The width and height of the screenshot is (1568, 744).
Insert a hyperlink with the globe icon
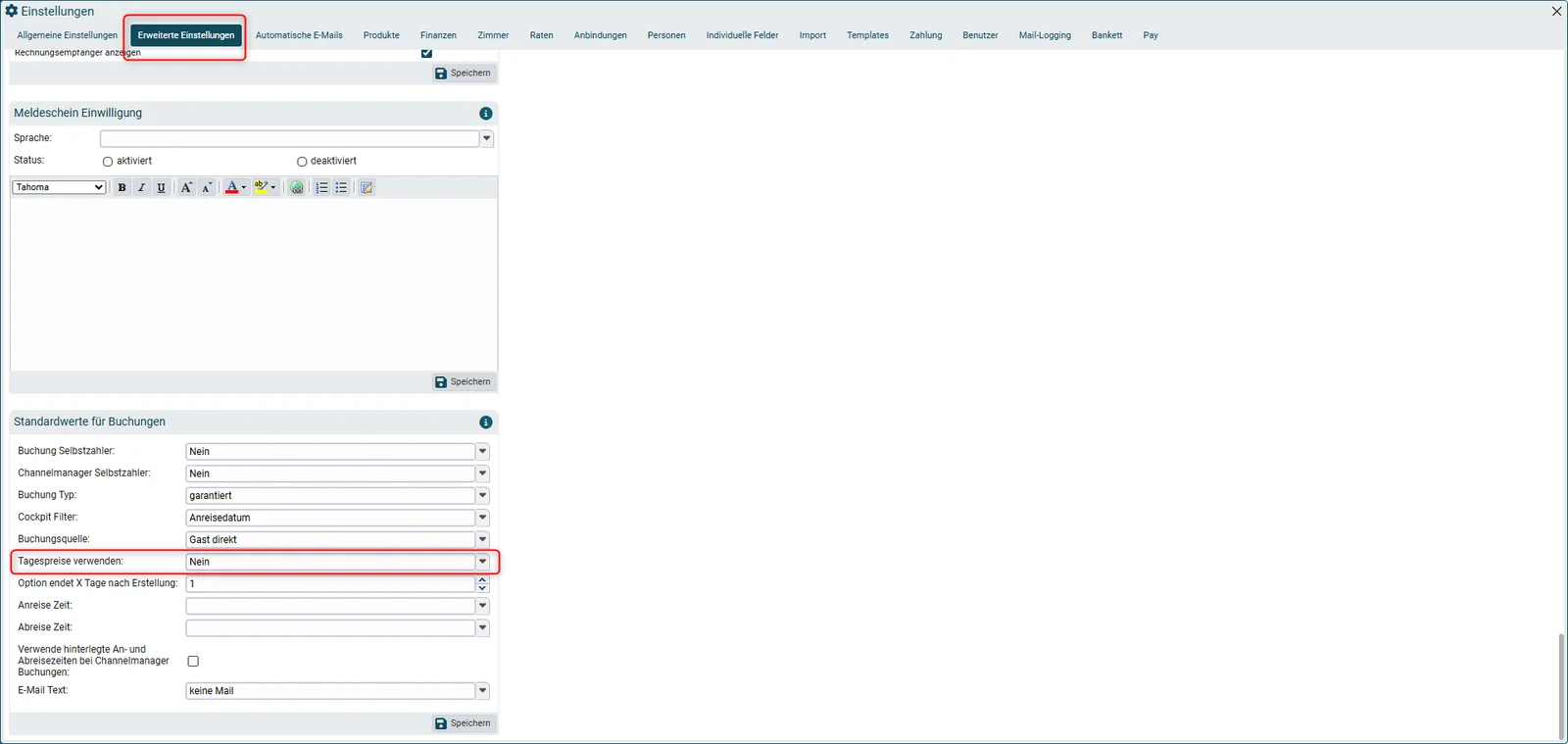(x=297, y=187)
